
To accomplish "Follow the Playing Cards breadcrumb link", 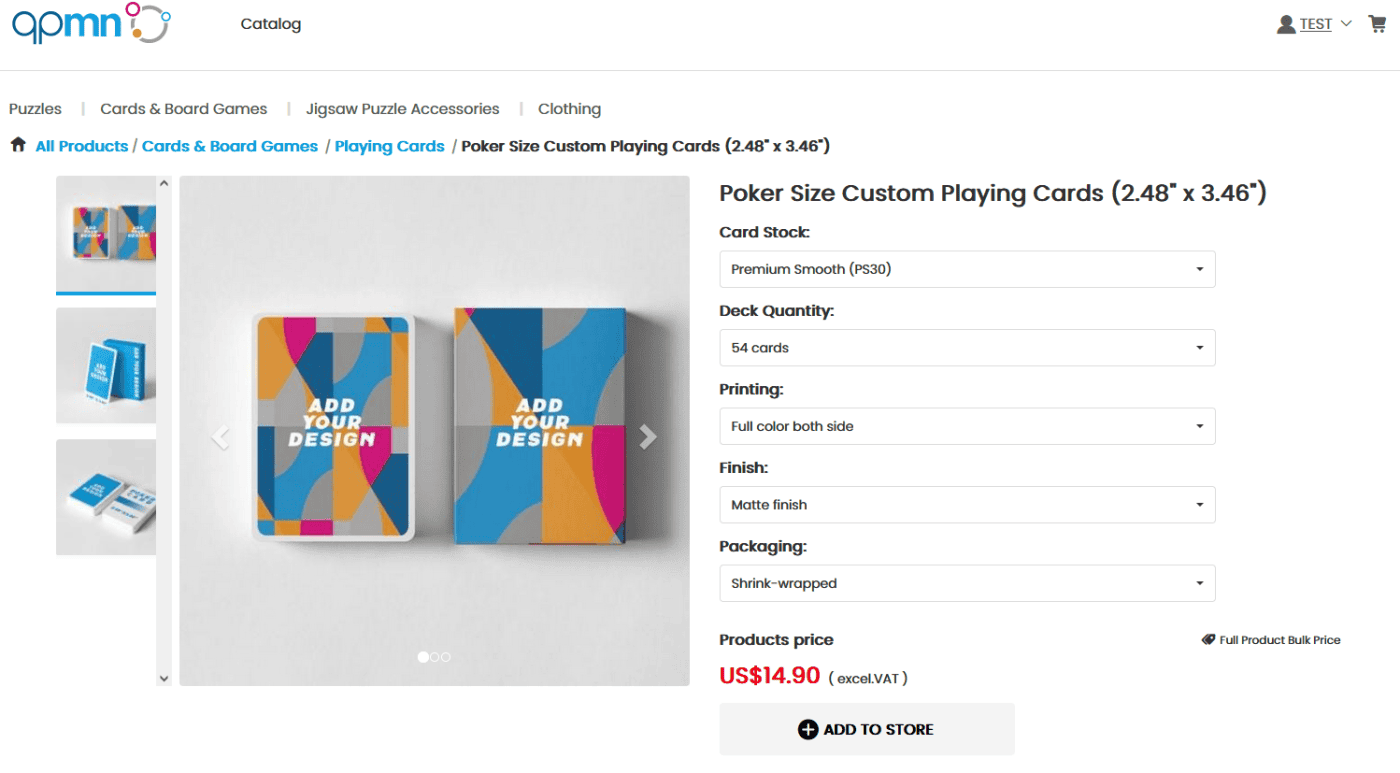I will tap(389, 146).
